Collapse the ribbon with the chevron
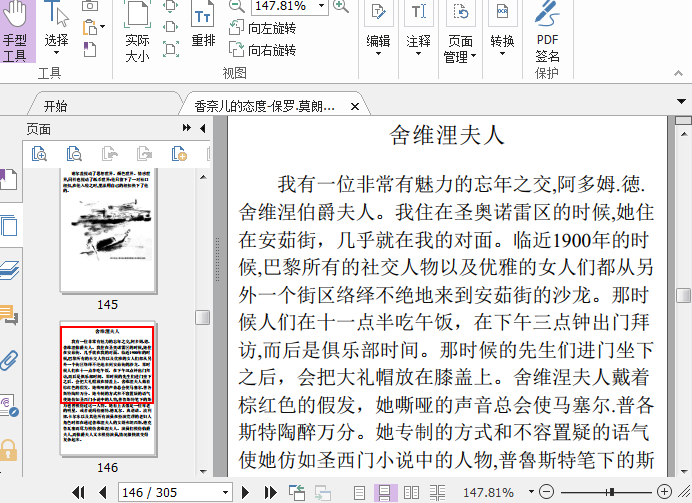692x503 pixels. (678, 73)
